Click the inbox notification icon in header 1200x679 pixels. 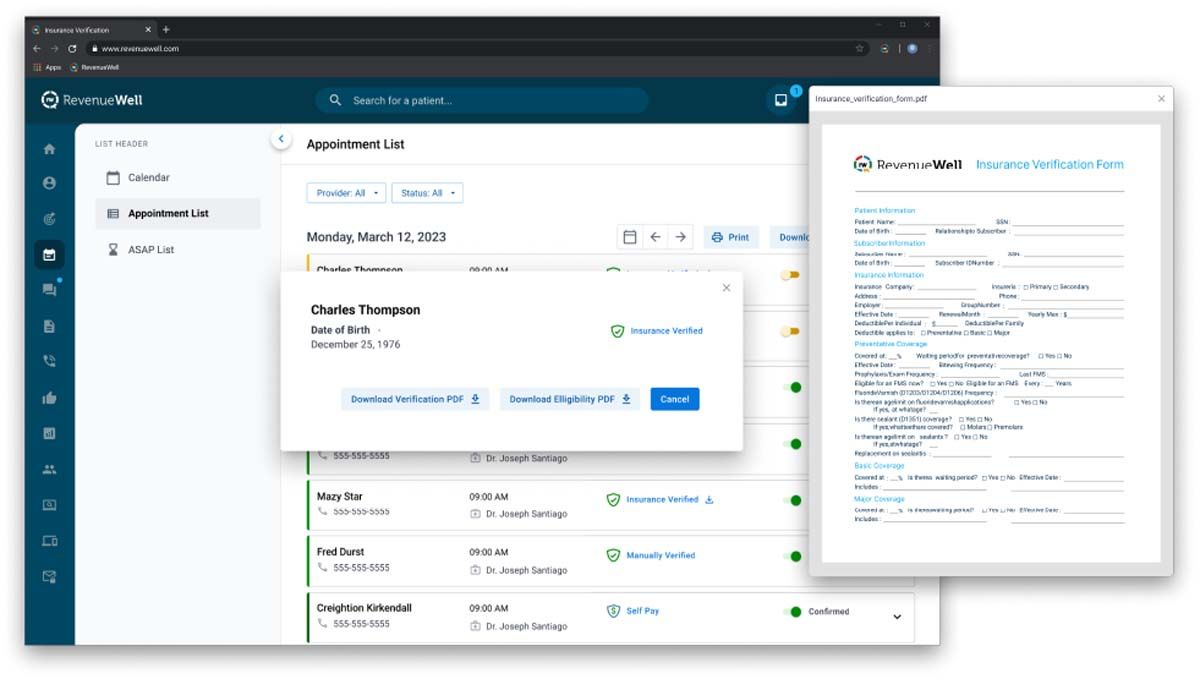tap(781, 100)
